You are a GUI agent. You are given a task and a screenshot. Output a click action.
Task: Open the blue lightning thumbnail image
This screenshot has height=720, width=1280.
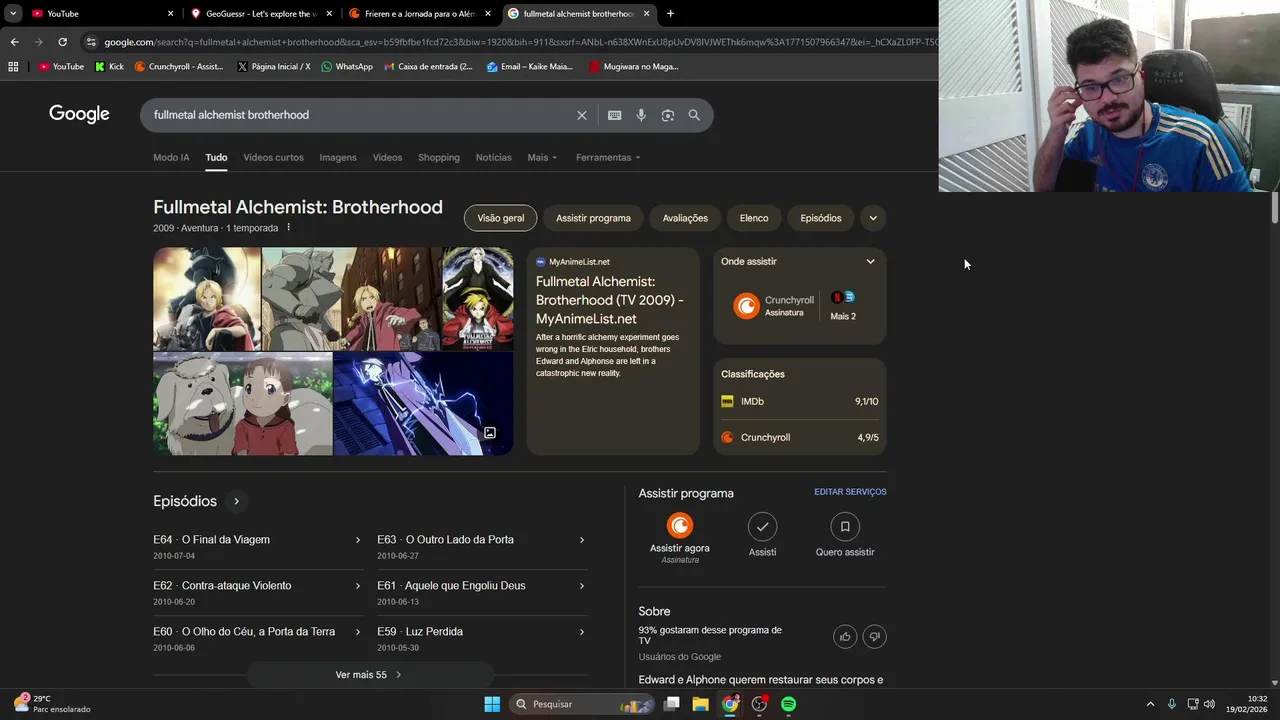pos(423,403)
